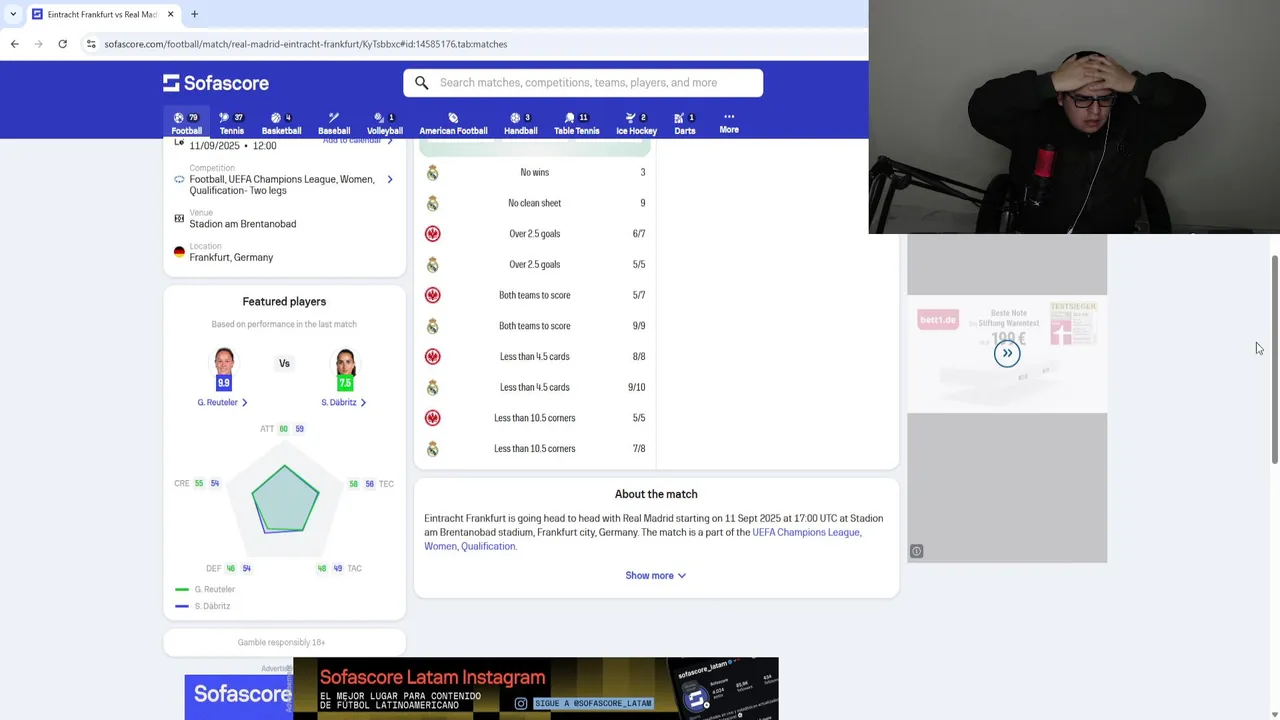Click the ad info icon
The width and height of the screenshot is (1280, 720).
click(x=916, y=551)
